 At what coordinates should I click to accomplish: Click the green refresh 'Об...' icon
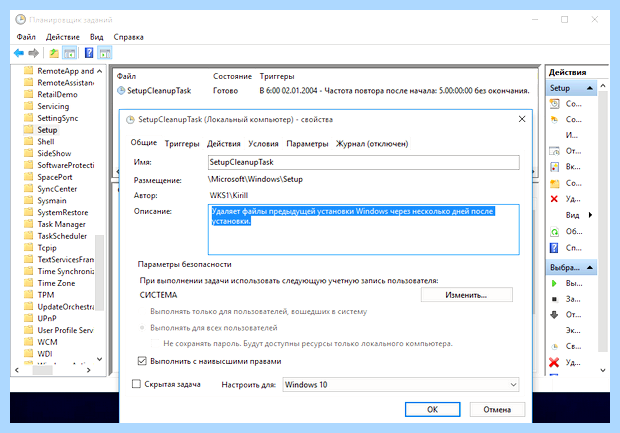tap(555, 232)
